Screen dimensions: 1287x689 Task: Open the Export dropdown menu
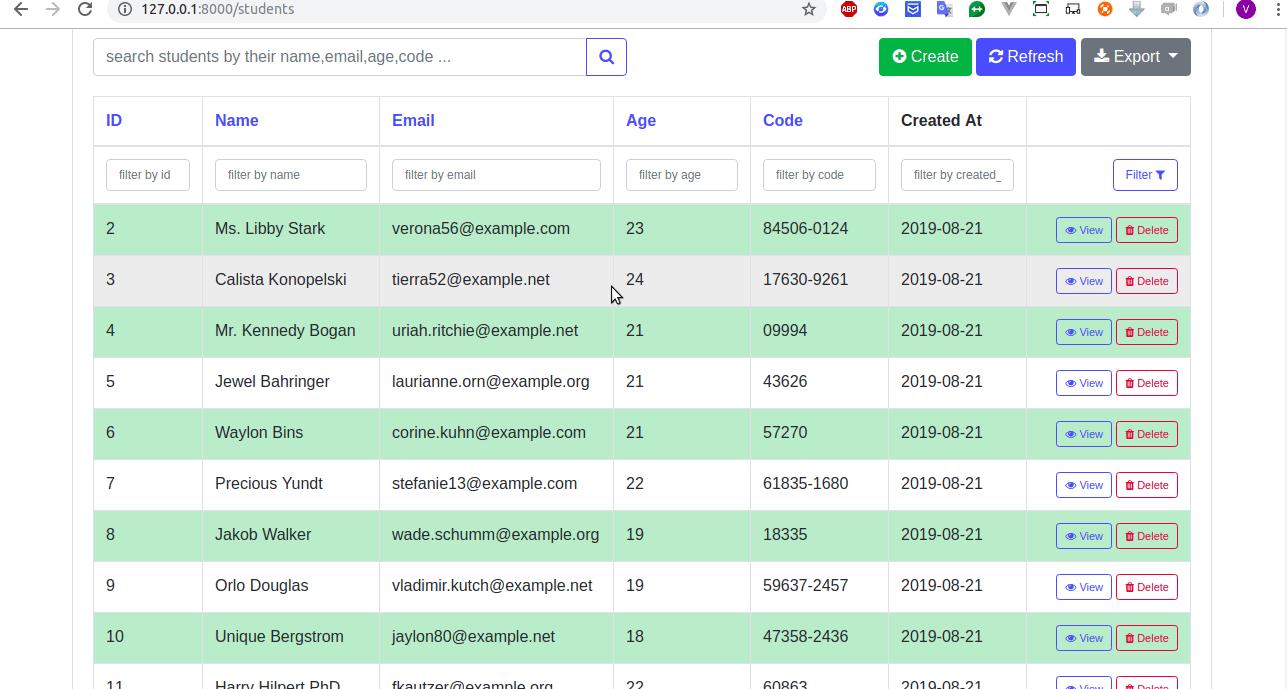pos(1135,57)
